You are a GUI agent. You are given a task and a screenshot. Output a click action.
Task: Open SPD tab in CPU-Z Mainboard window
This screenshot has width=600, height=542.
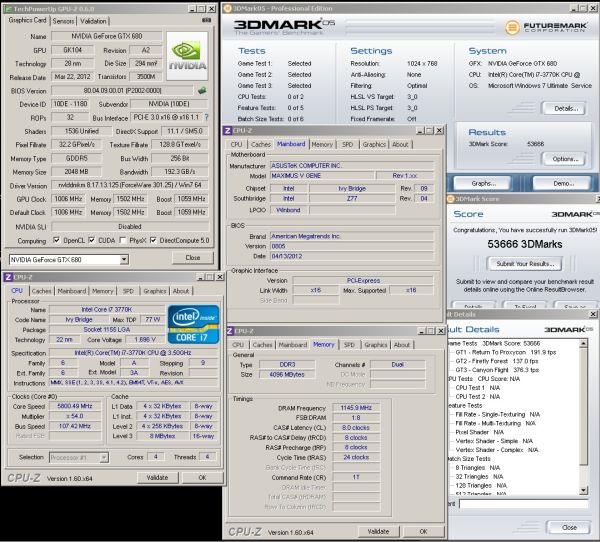[347, 144]
